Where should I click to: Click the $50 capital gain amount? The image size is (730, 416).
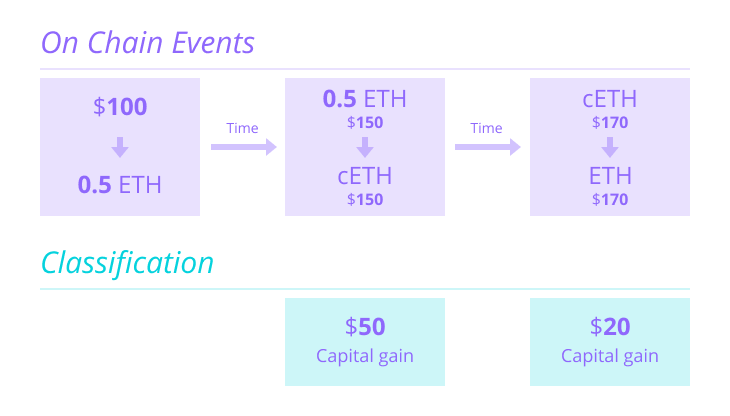point(365,326)
